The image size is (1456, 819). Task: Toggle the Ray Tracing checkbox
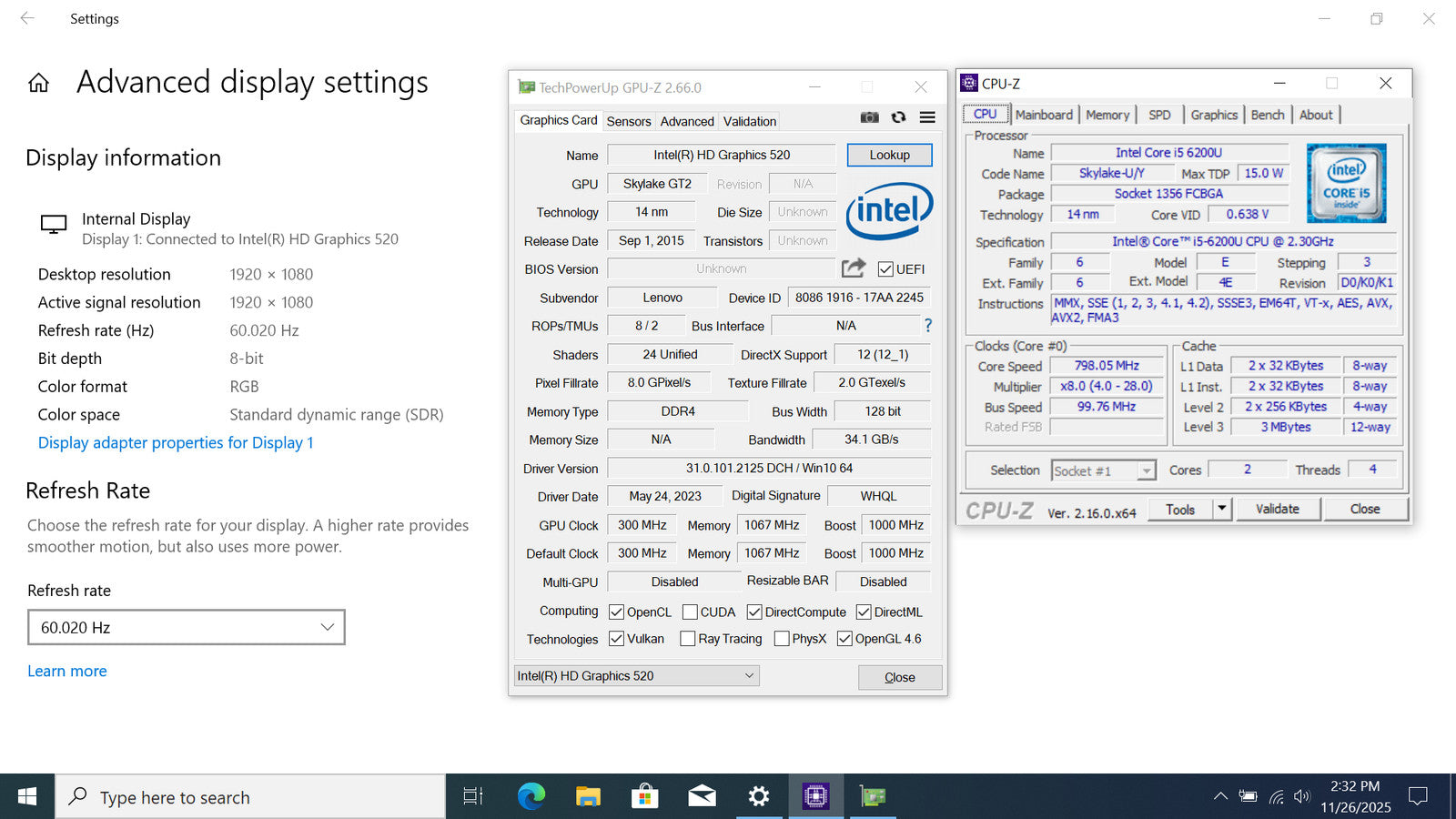[x=688, y=639]
